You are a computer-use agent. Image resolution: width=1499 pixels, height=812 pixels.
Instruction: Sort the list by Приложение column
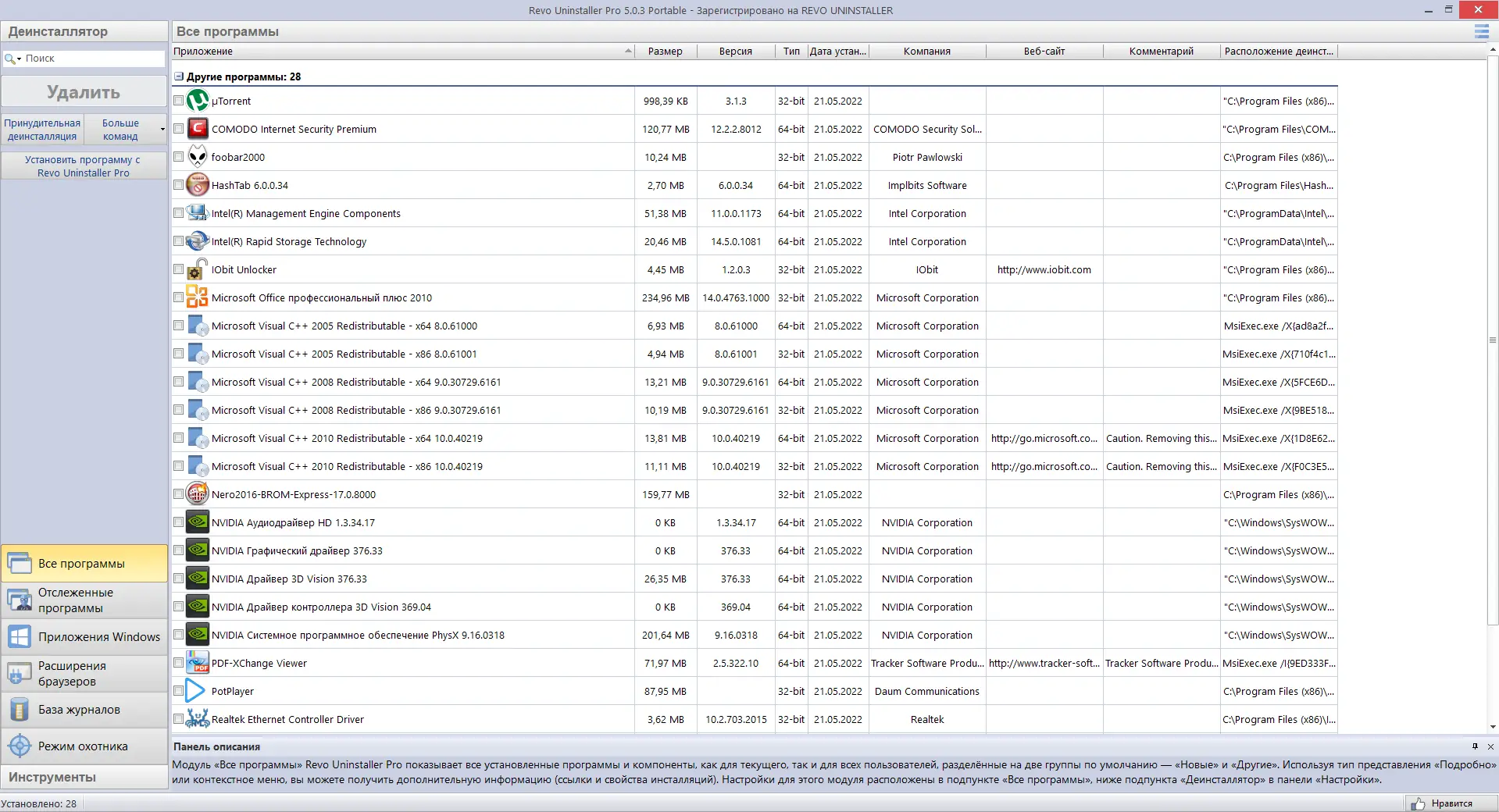pos(403,52)
